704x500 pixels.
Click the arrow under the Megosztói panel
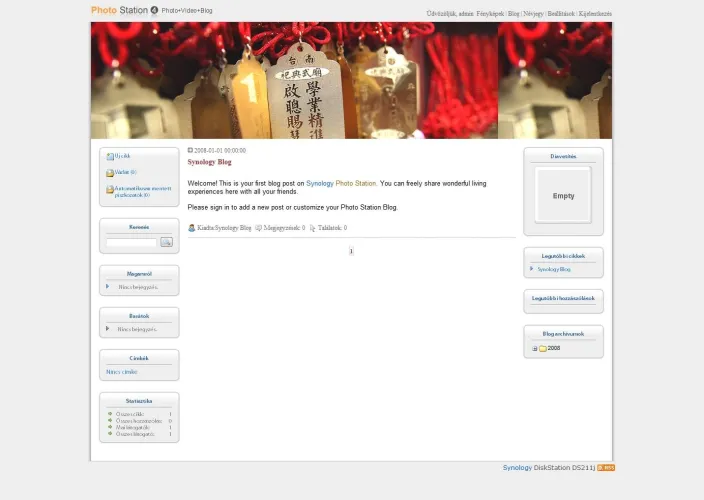pos(107,287)
